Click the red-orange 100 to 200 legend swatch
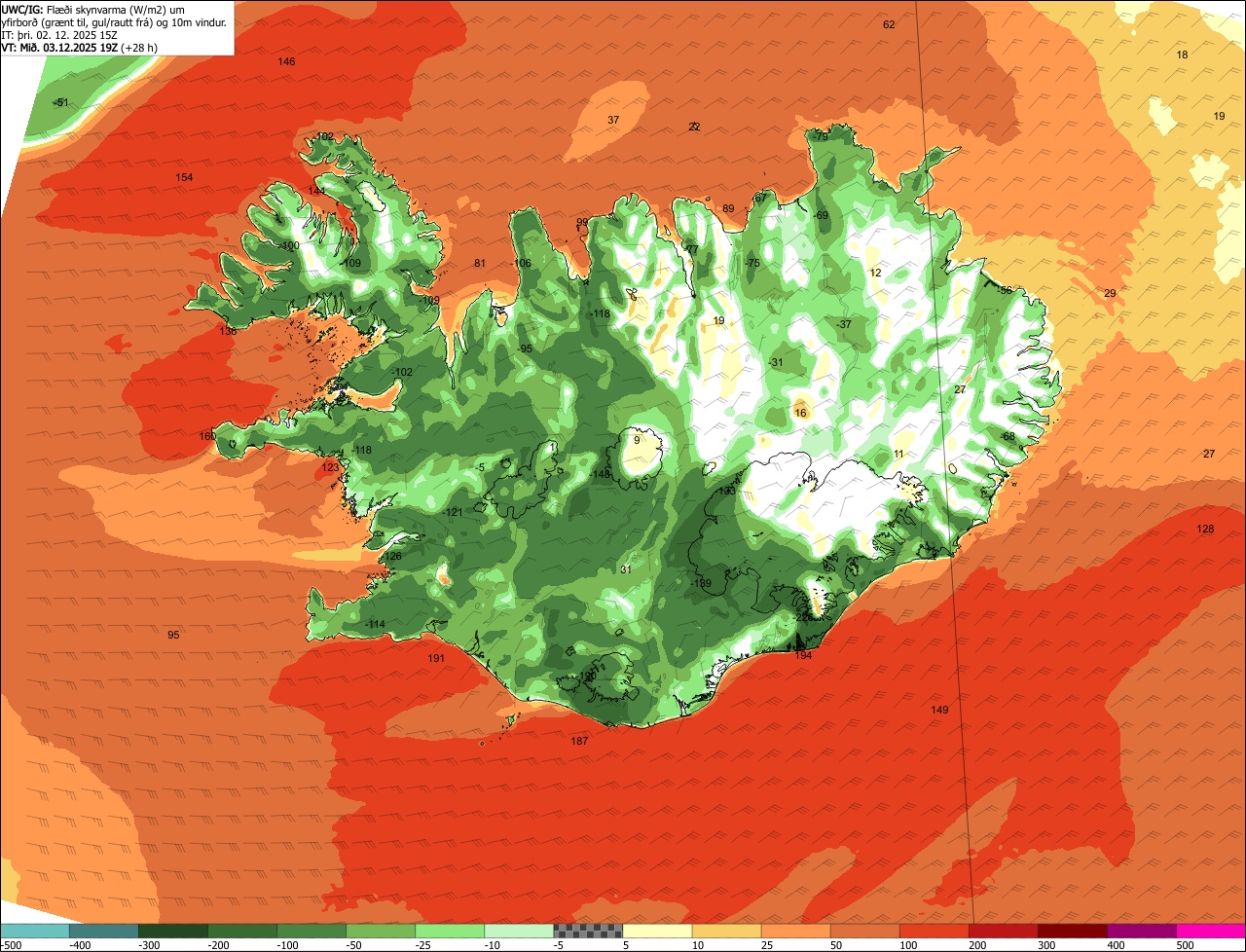The height and width of the screenshot is (952, 1246). coord(934,931)
